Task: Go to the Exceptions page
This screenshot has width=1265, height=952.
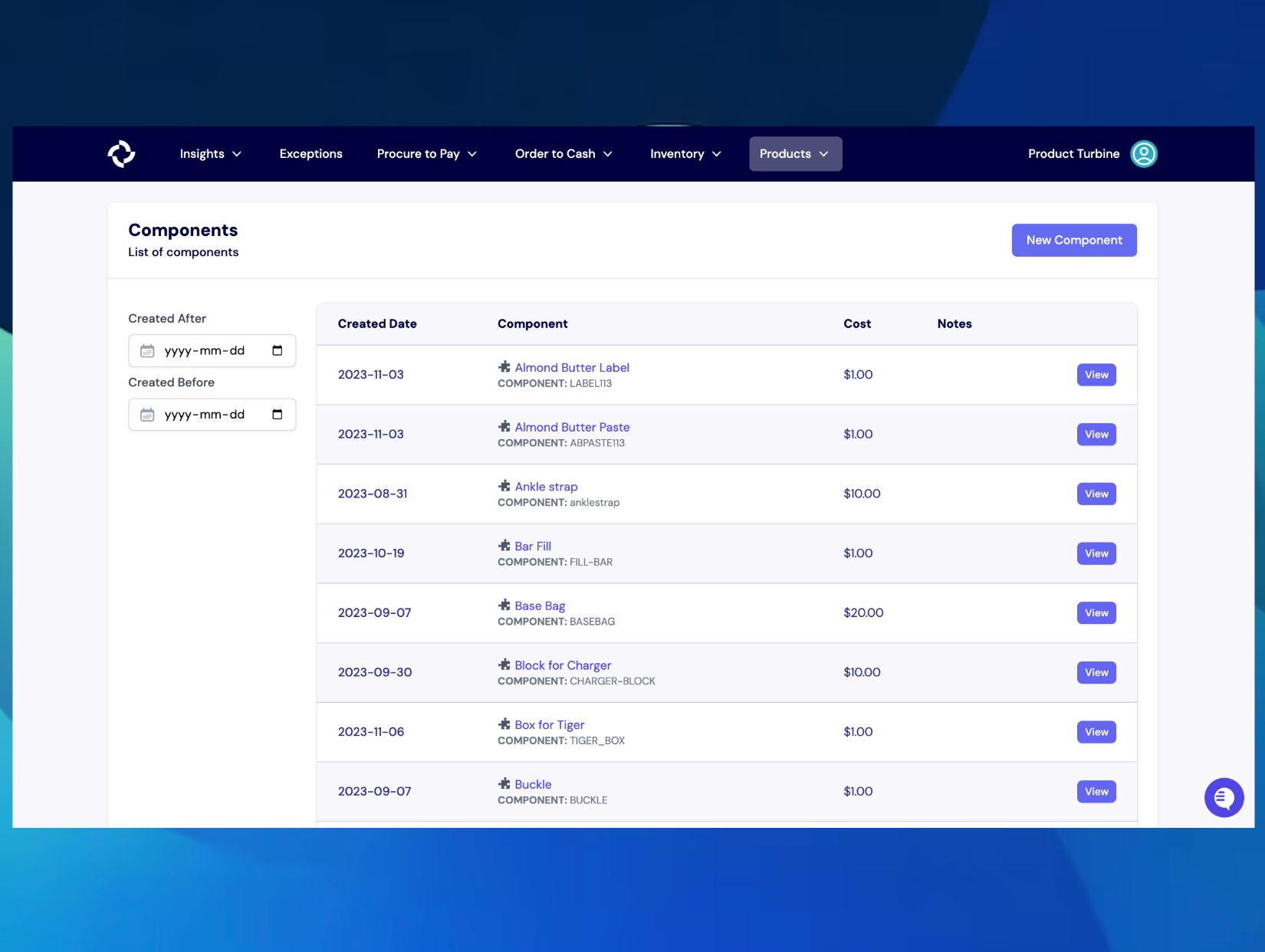Action: tap(310, 154)
